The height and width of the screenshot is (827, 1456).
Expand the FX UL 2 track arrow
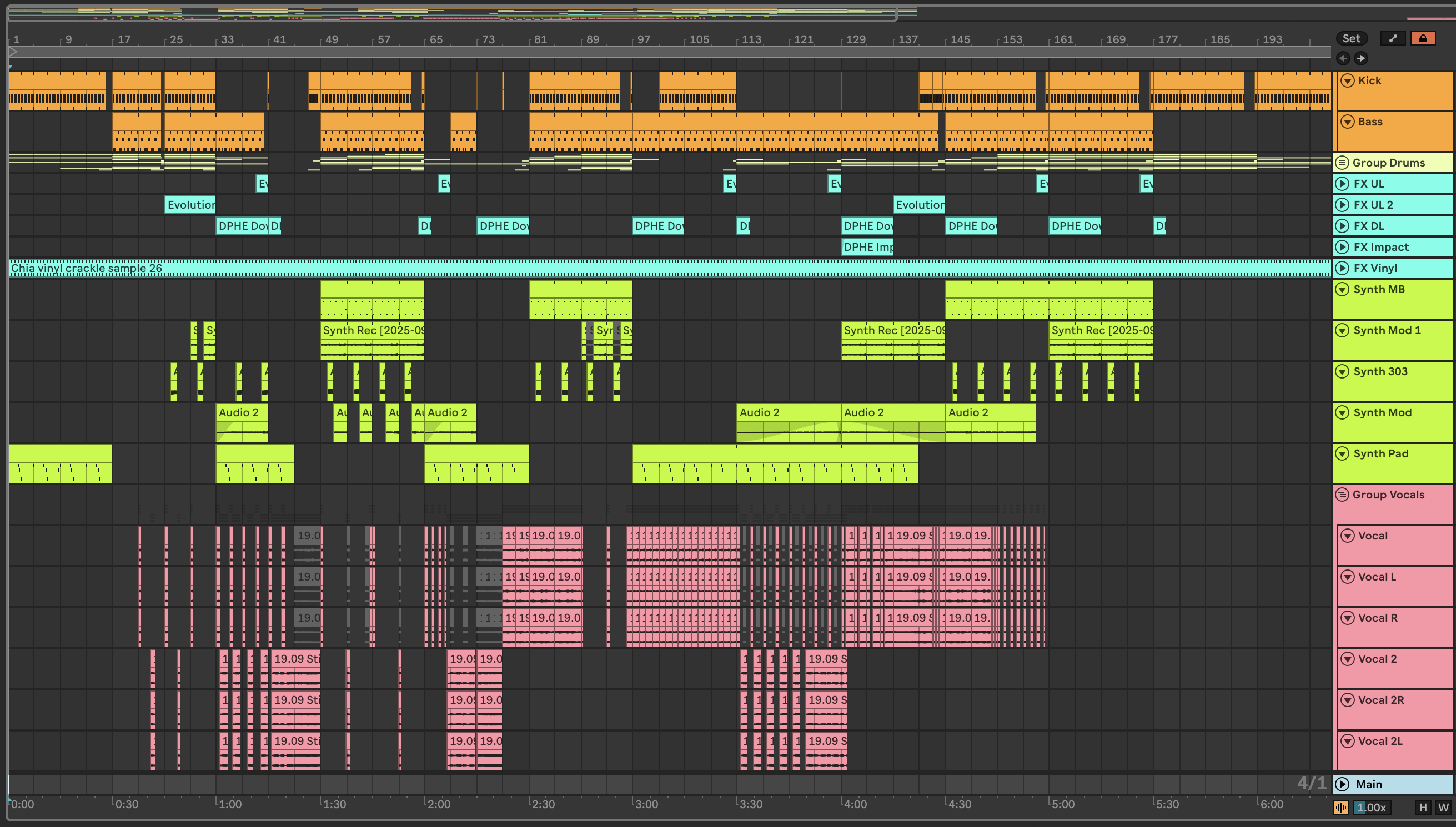point(1342,205)
